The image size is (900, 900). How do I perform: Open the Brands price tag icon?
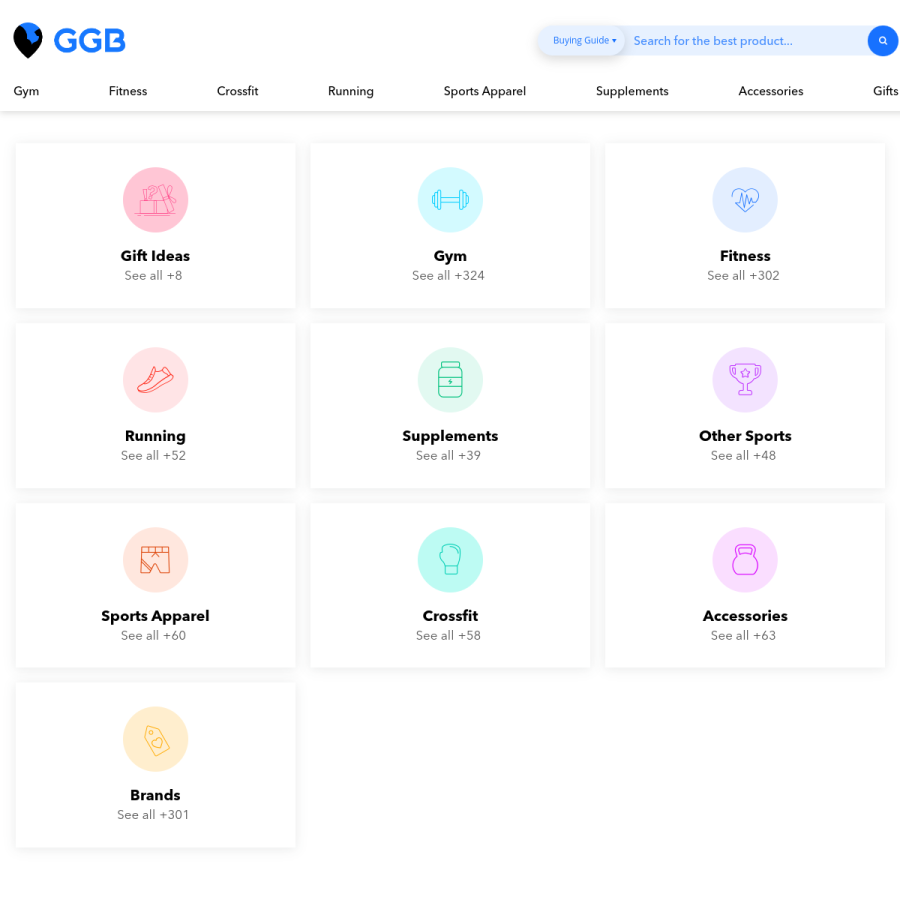(156, 739)
